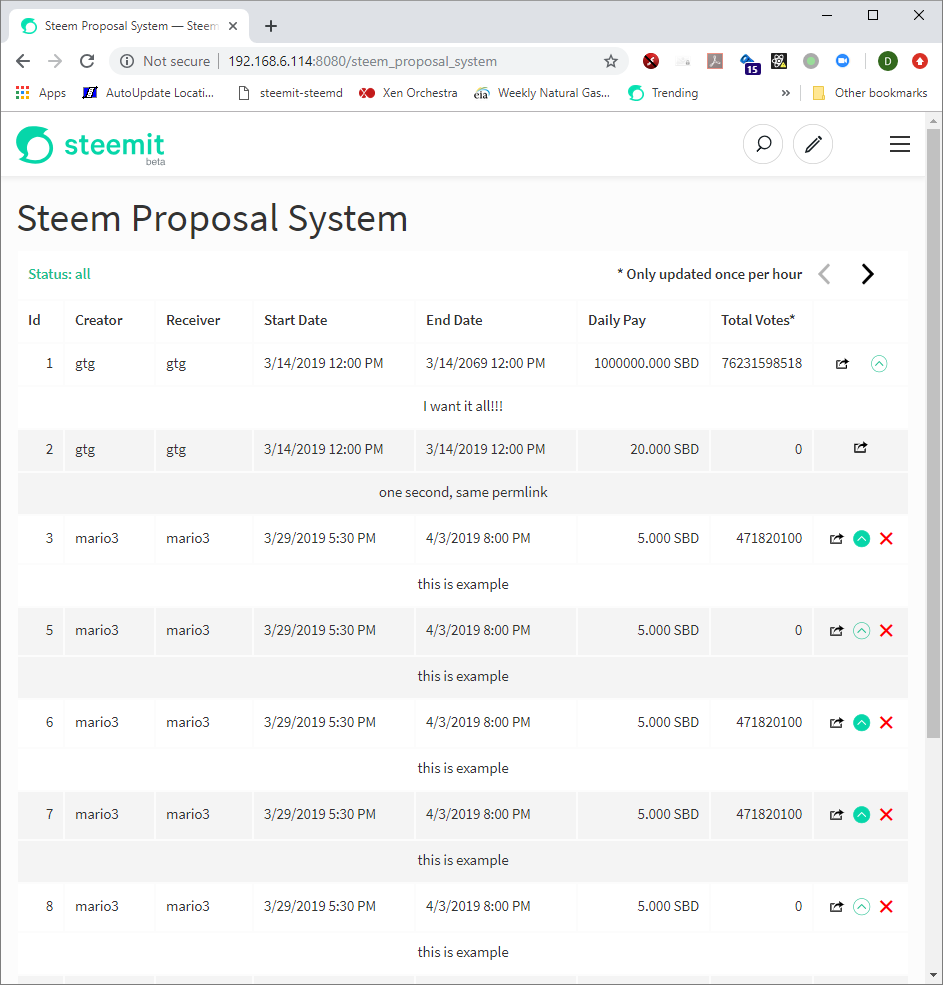Remove proposal 3 with red X
The height and width of the screenshot is (985, 943).
[x=886, y=539]
